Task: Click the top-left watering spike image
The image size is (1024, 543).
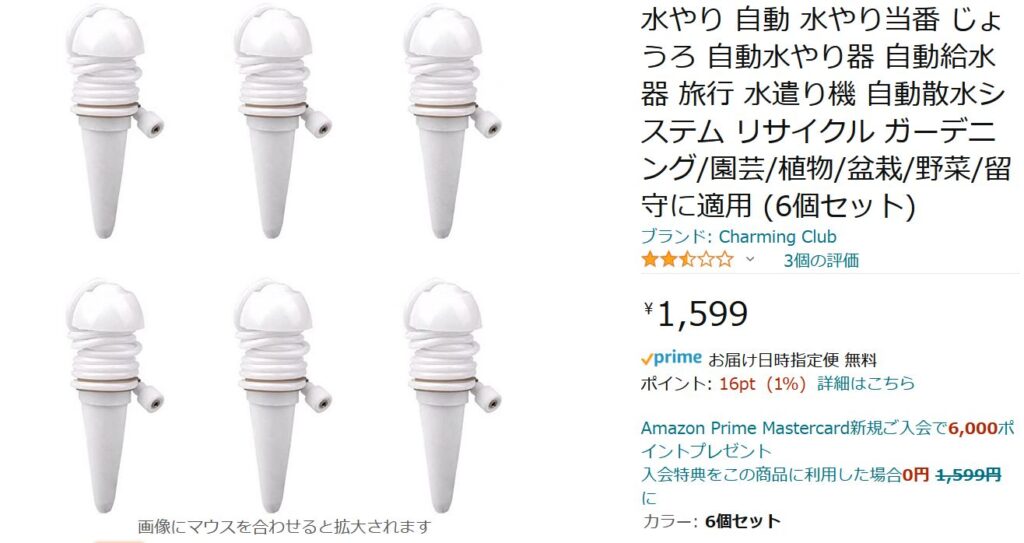Action: [116, 122]
